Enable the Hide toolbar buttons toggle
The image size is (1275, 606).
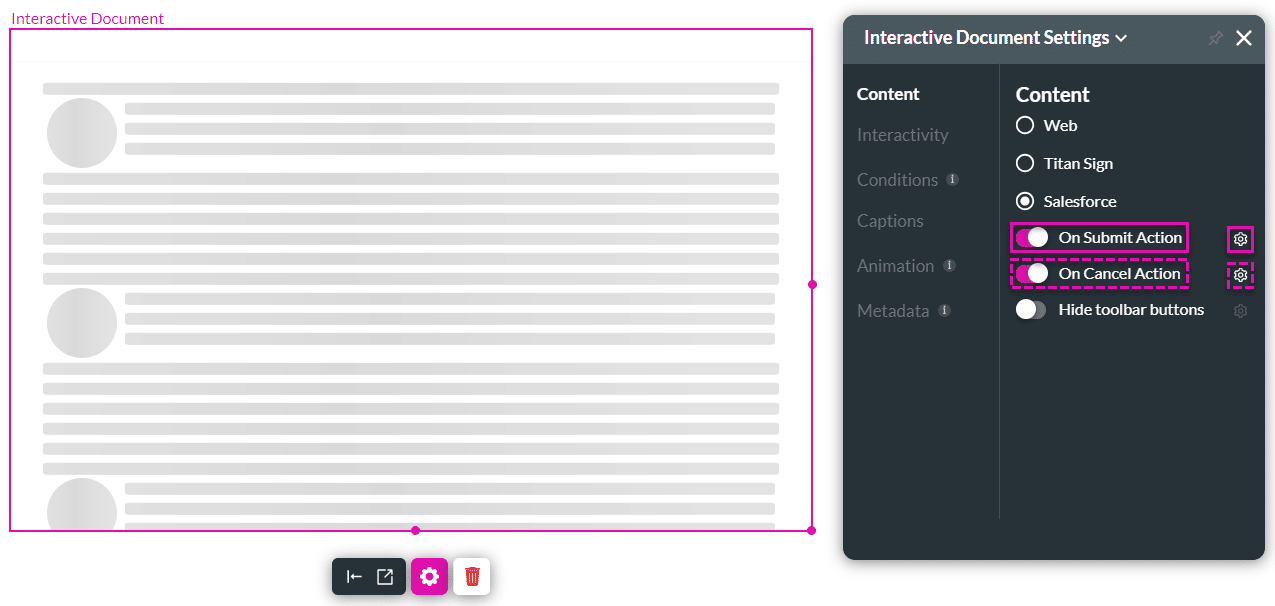click(x=1030, y=309)
